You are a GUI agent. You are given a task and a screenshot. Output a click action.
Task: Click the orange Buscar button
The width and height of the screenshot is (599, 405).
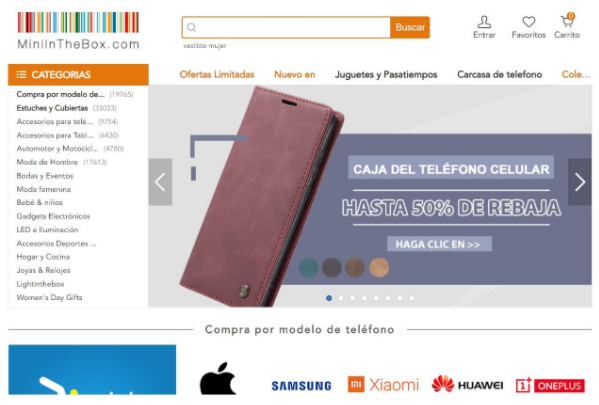coord(410,27)
